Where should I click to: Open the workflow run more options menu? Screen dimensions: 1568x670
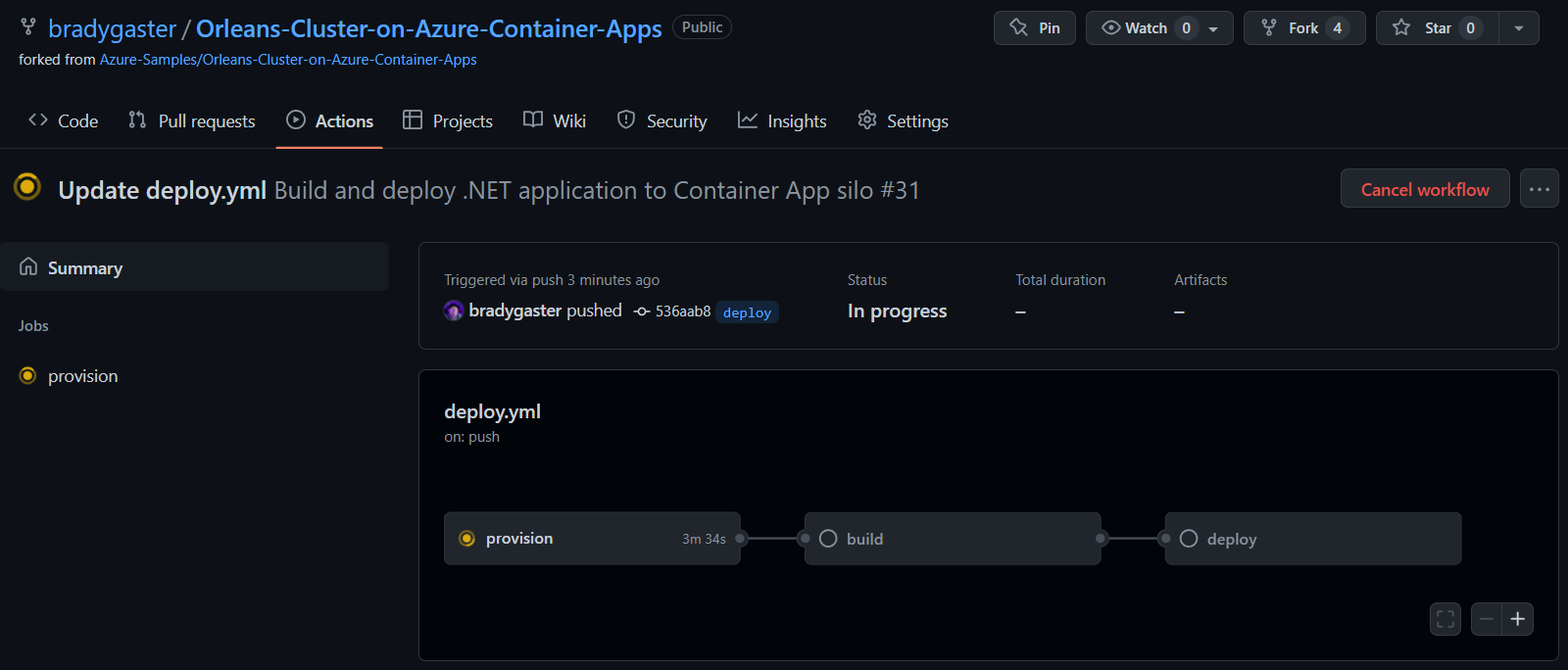tap(1540, 189)
